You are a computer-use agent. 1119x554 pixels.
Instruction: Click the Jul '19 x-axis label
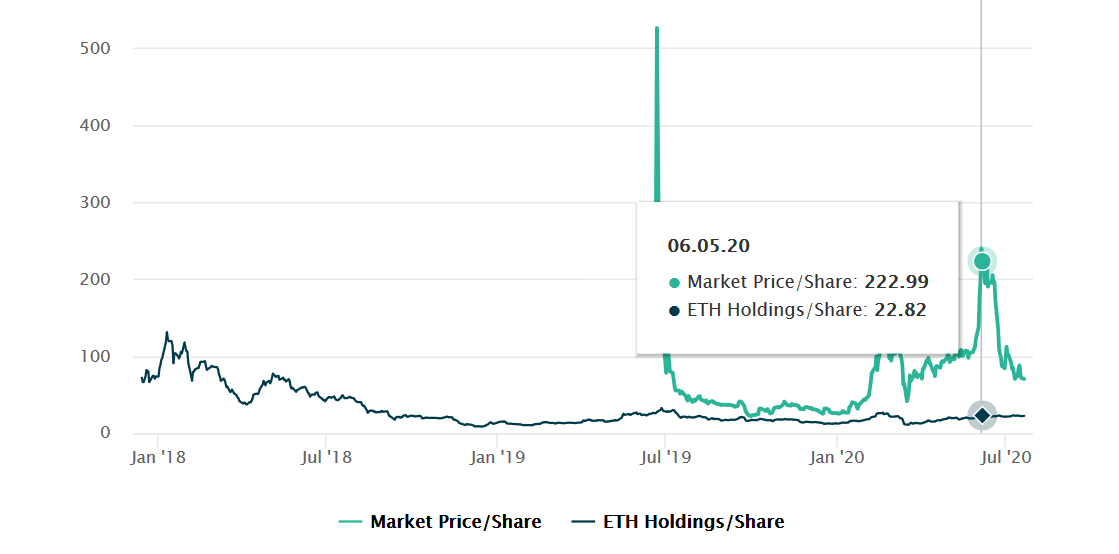coord(665,458)
